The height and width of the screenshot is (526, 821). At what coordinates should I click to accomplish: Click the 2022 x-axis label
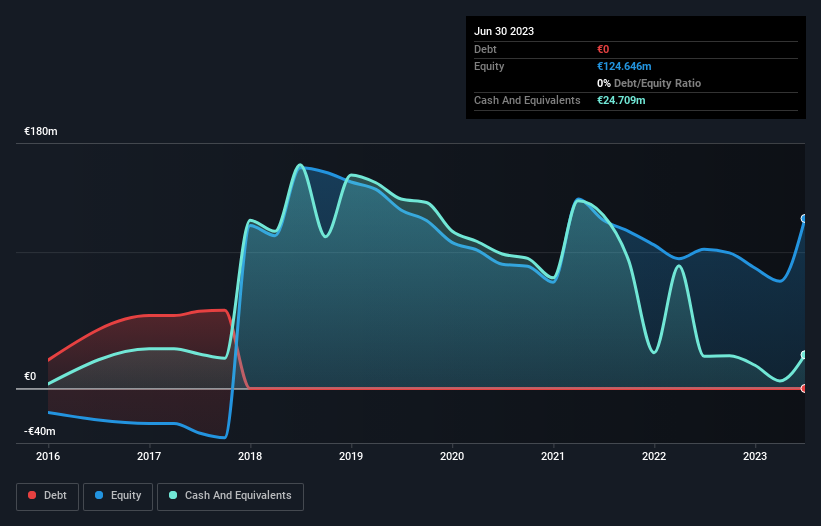(654, 456)
